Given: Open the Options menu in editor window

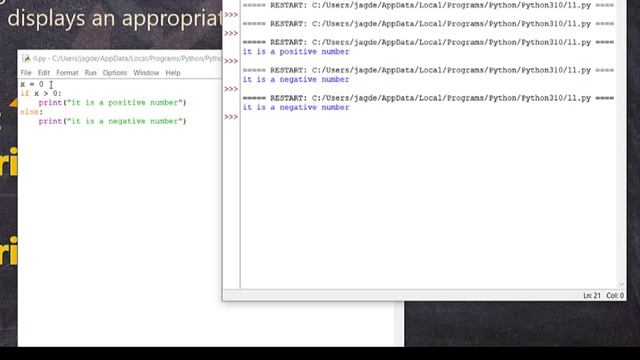Looking at the screenshot, I should [x=115, y=73].
